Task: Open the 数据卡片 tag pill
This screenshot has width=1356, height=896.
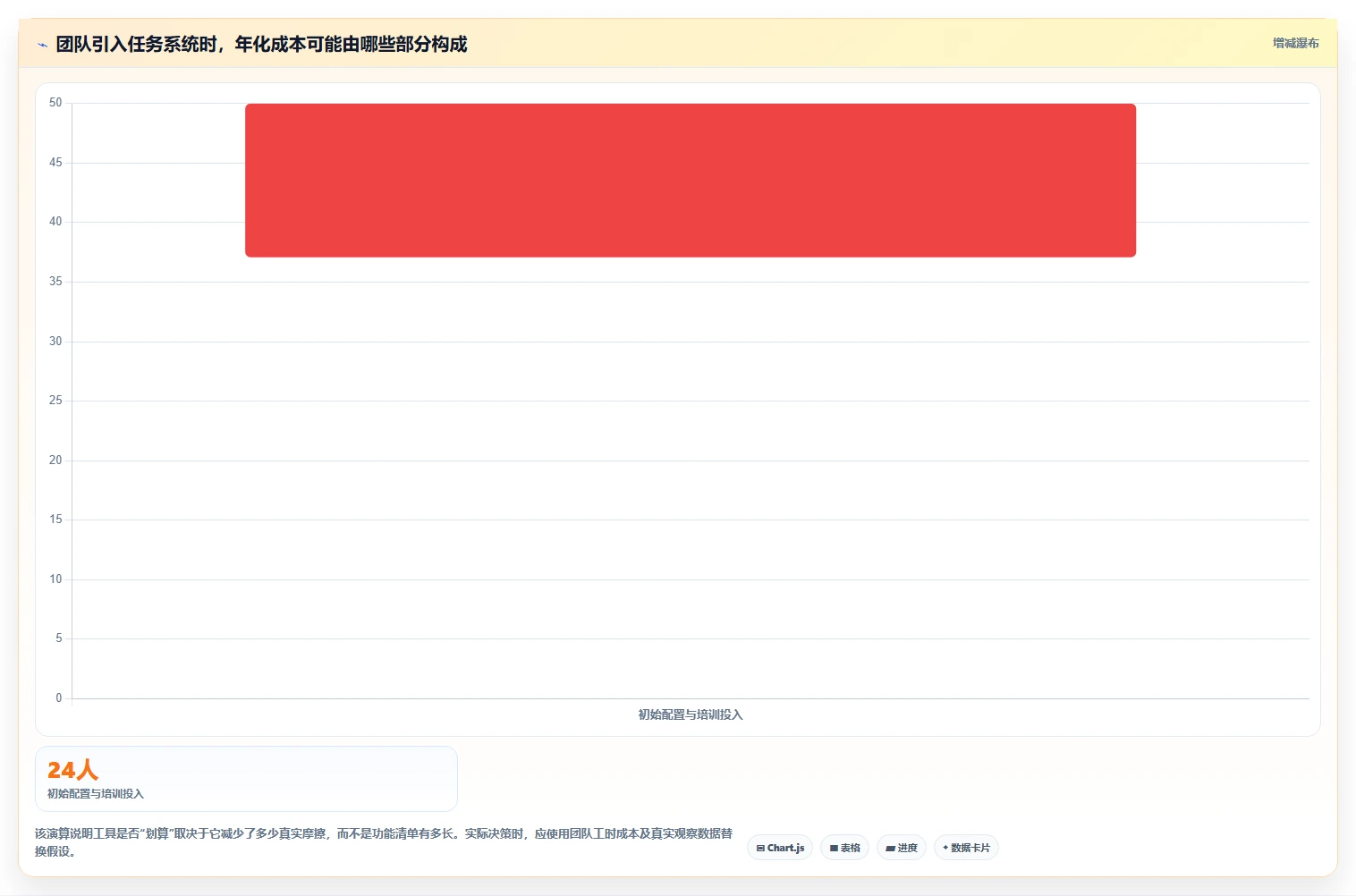Action: pyautogui.click(x=966, y=848)
